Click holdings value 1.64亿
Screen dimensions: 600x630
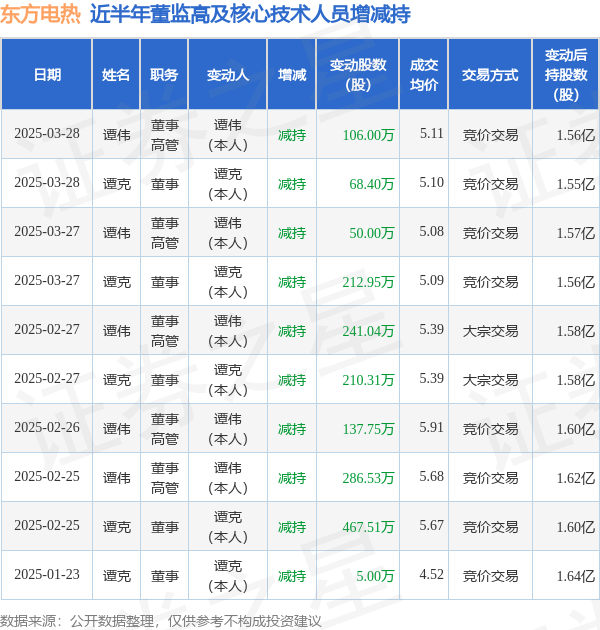[x=575, y=576]
